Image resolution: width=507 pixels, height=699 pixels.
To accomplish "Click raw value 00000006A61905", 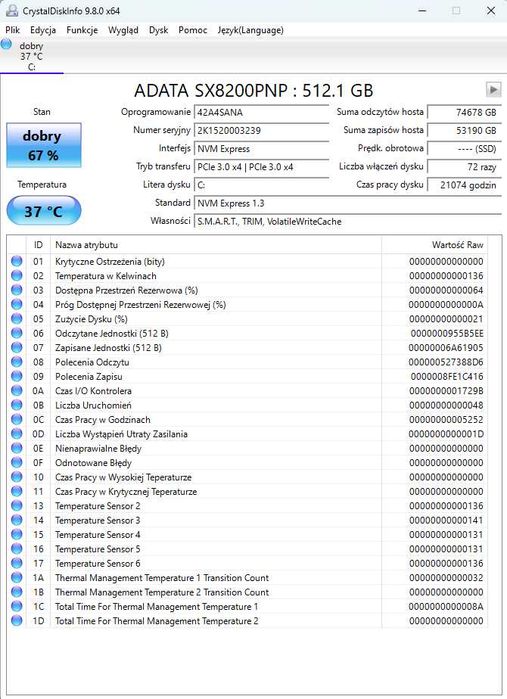I will click(x=445, y=347).
